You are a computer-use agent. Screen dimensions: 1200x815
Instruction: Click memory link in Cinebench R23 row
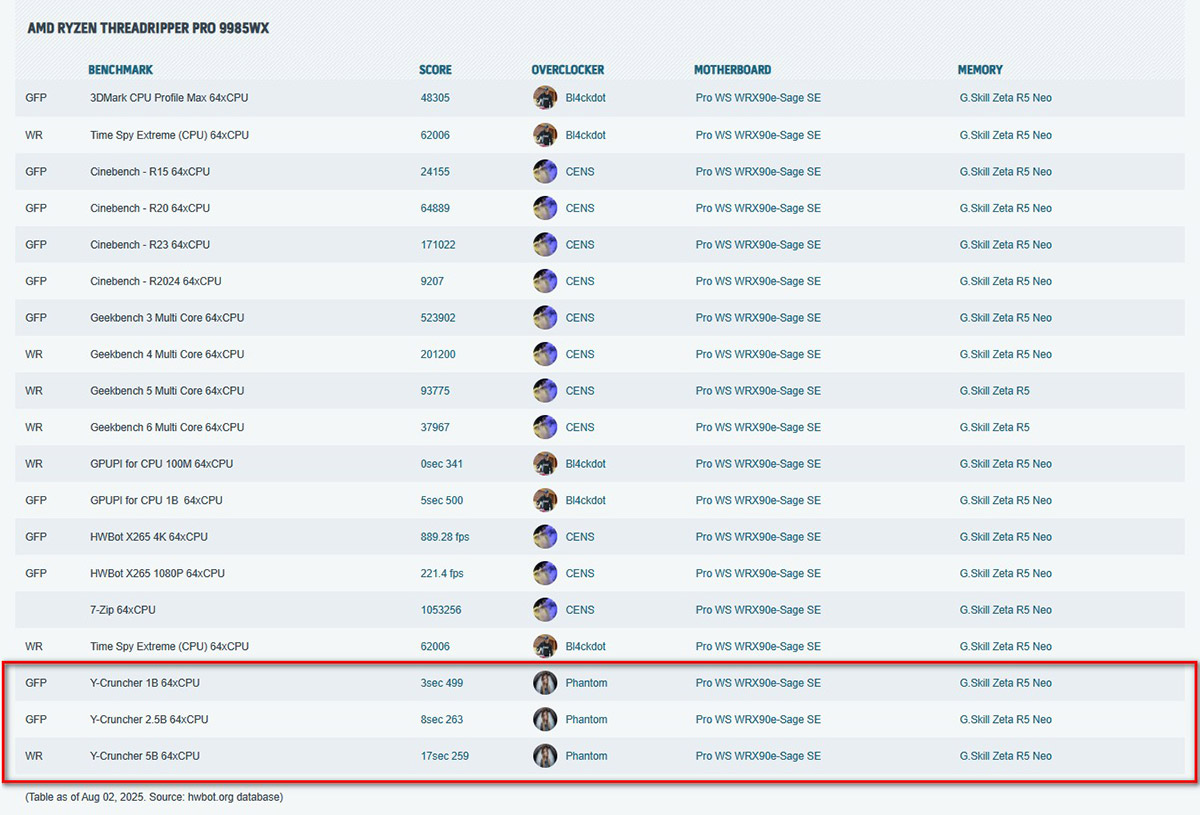point(1006,244)
